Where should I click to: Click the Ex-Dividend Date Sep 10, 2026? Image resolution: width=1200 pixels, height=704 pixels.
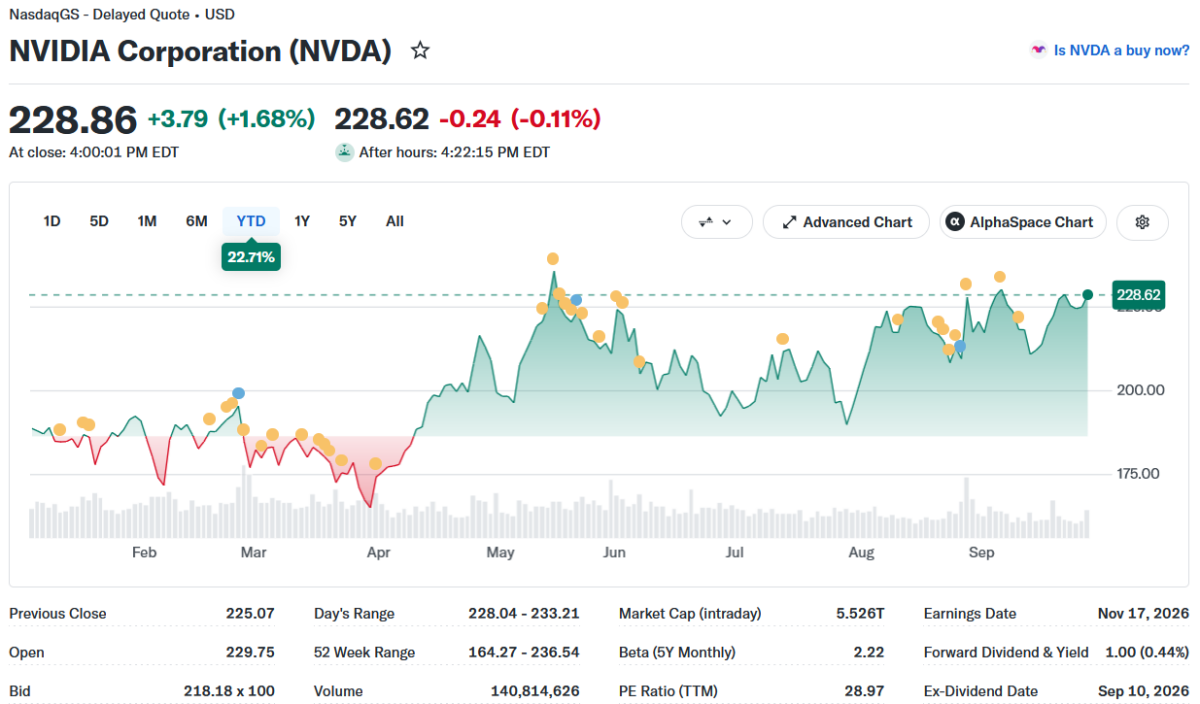coord(1143,691)
